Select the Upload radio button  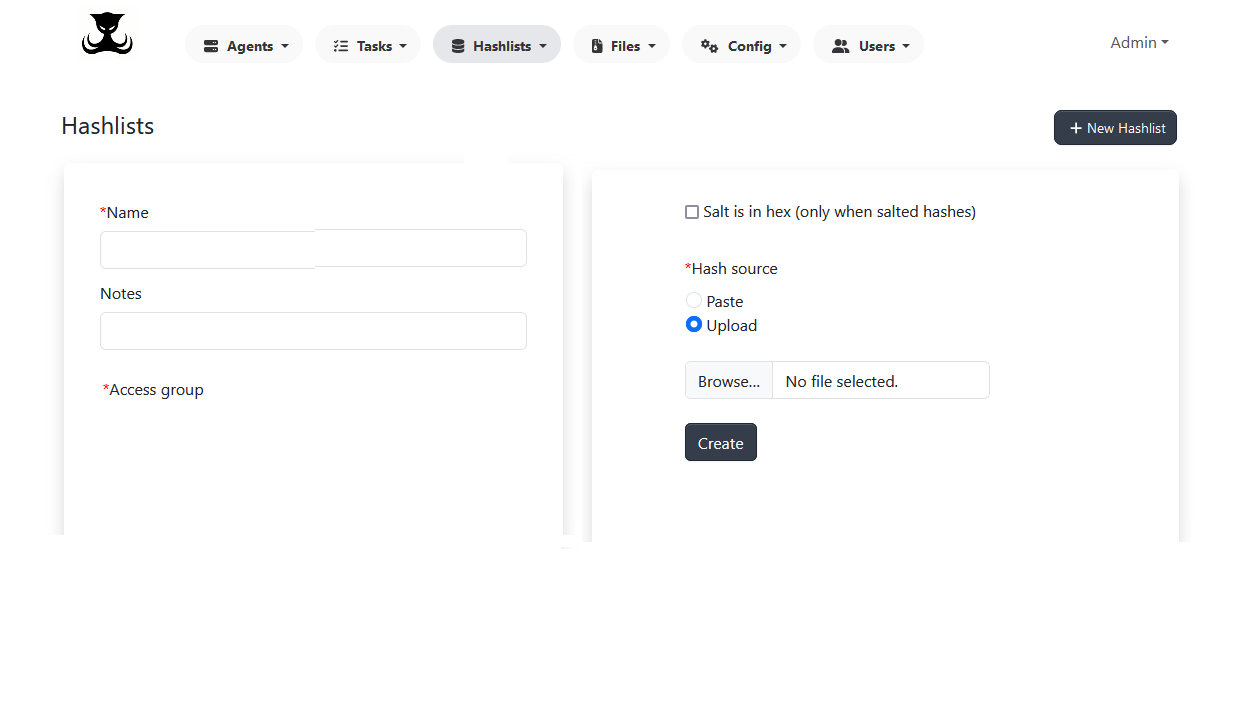point(694,324)
